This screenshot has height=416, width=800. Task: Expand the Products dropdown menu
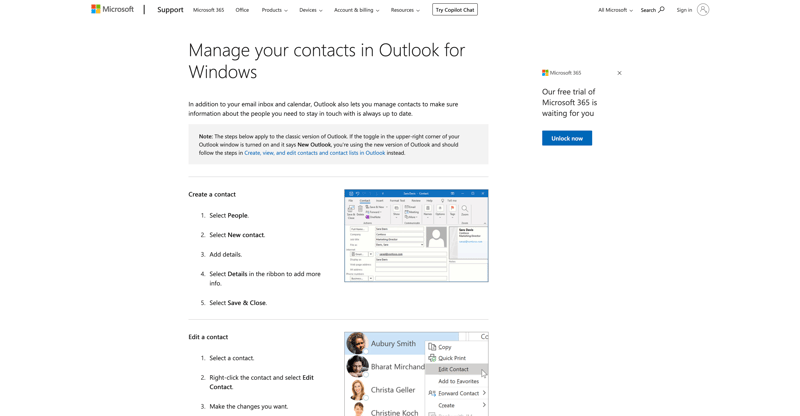coord(274,10)
